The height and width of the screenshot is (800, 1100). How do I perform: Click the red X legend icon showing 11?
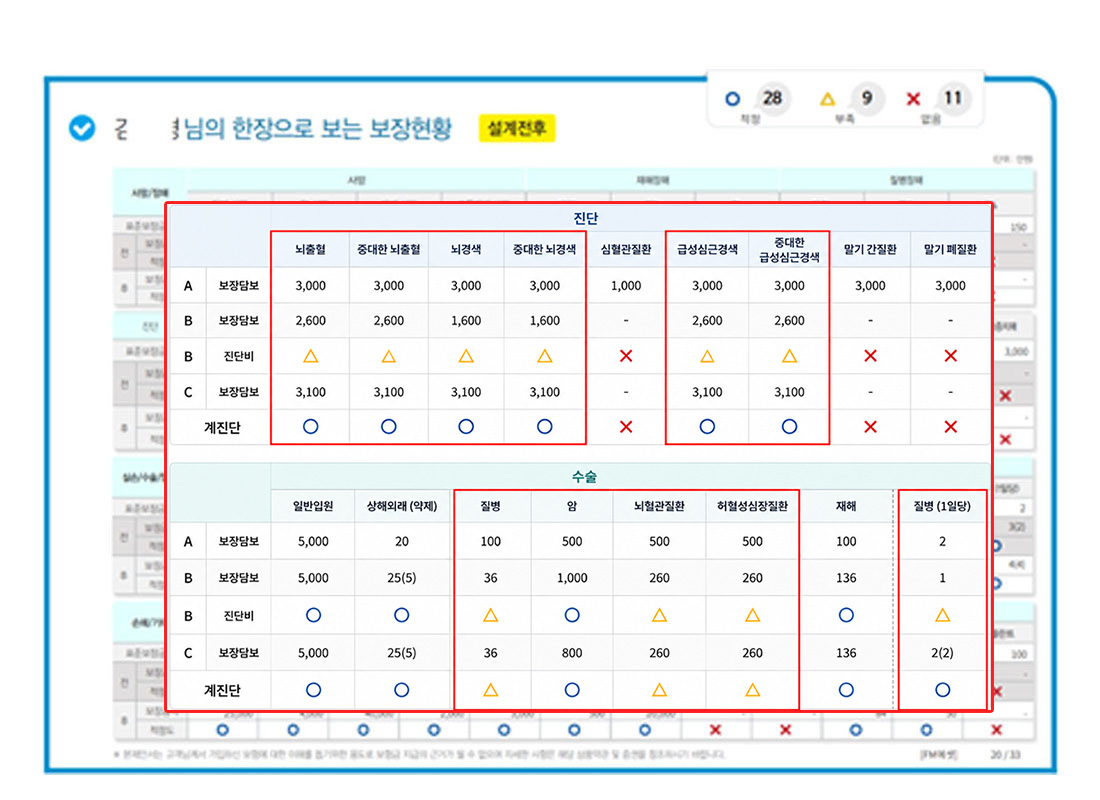[x=913, y=99]
